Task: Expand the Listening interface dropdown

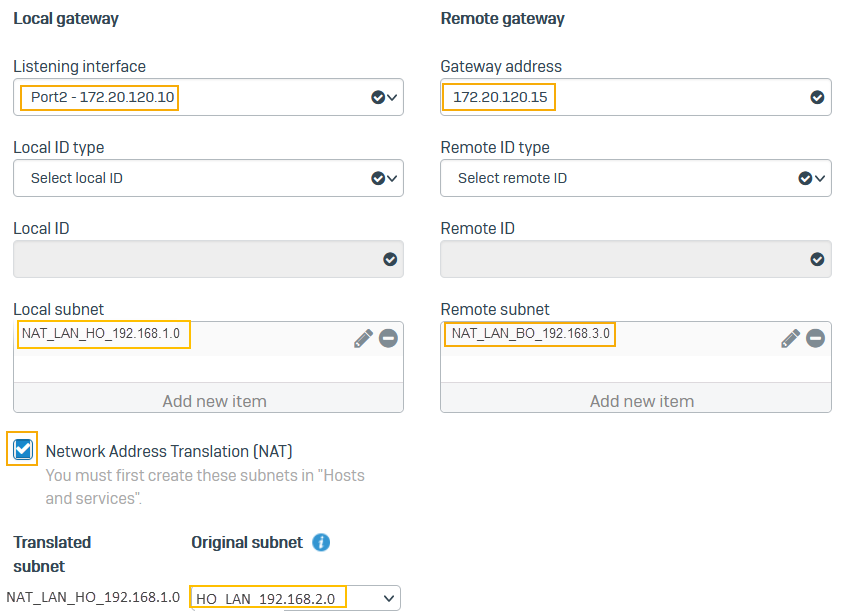Action: point(391,97)
